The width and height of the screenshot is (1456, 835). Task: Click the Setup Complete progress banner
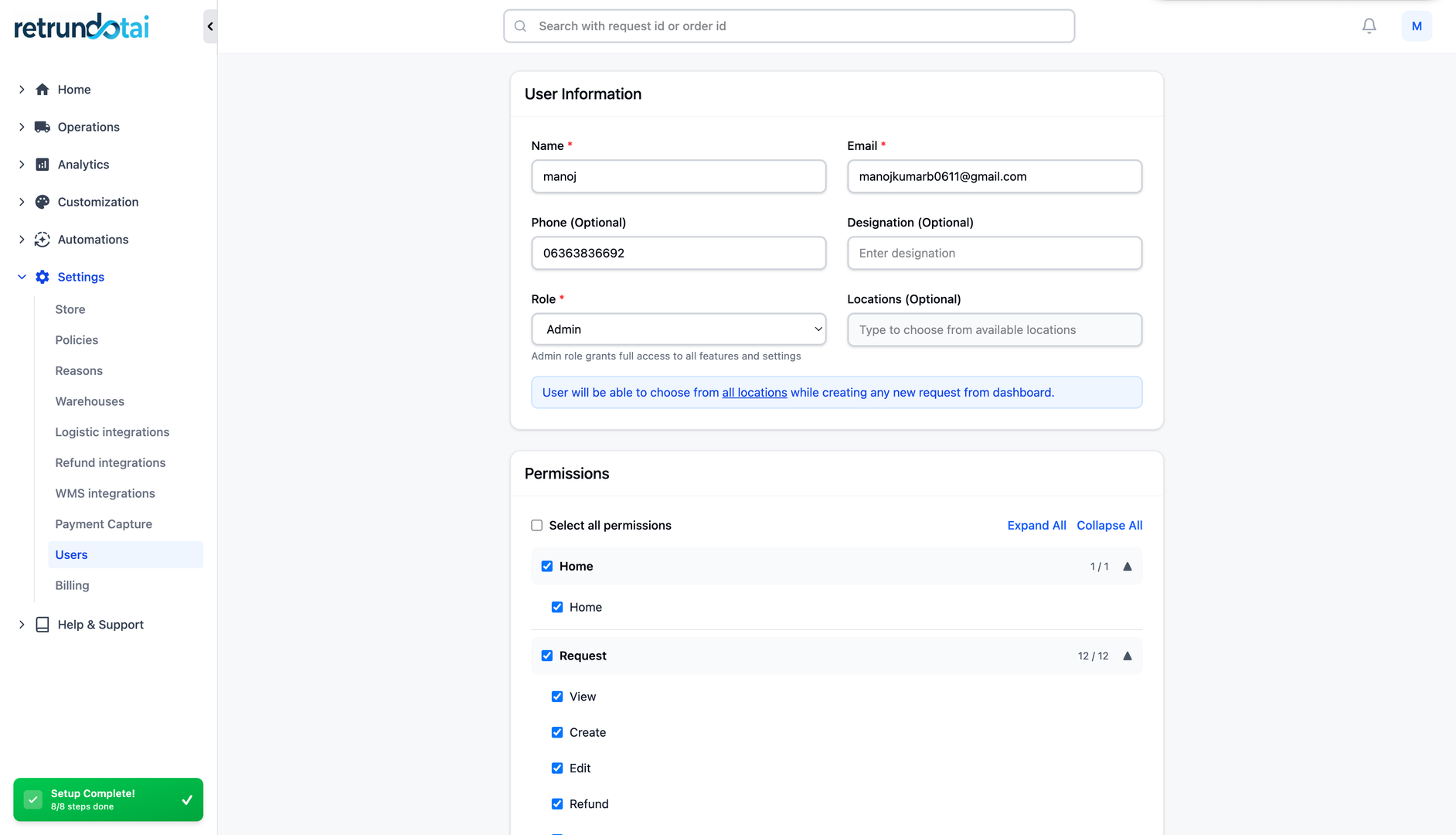(108, 799)
